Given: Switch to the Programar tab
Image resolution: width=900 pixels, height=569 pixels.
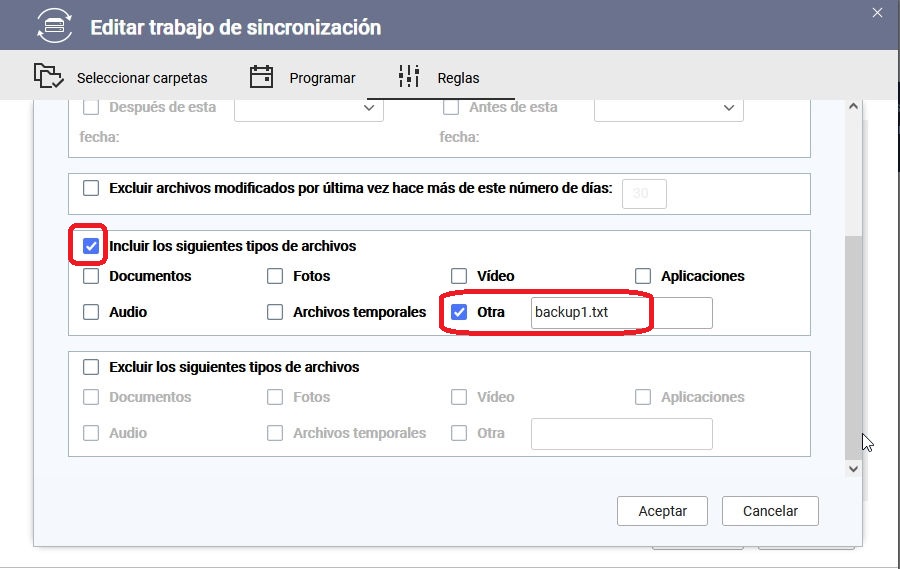Looking at the screenshot, I should (322, 77).
